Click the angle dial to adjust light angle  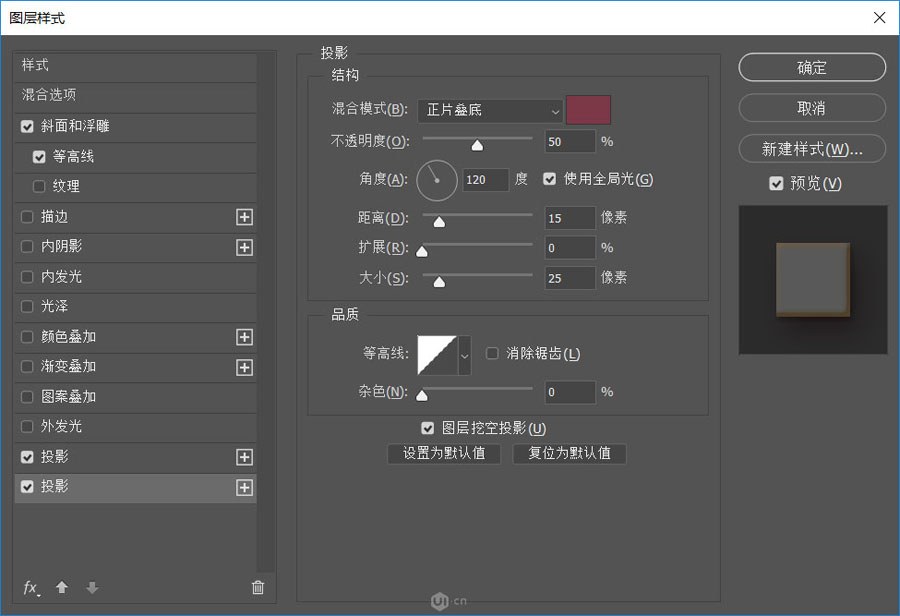click(436, 180)
